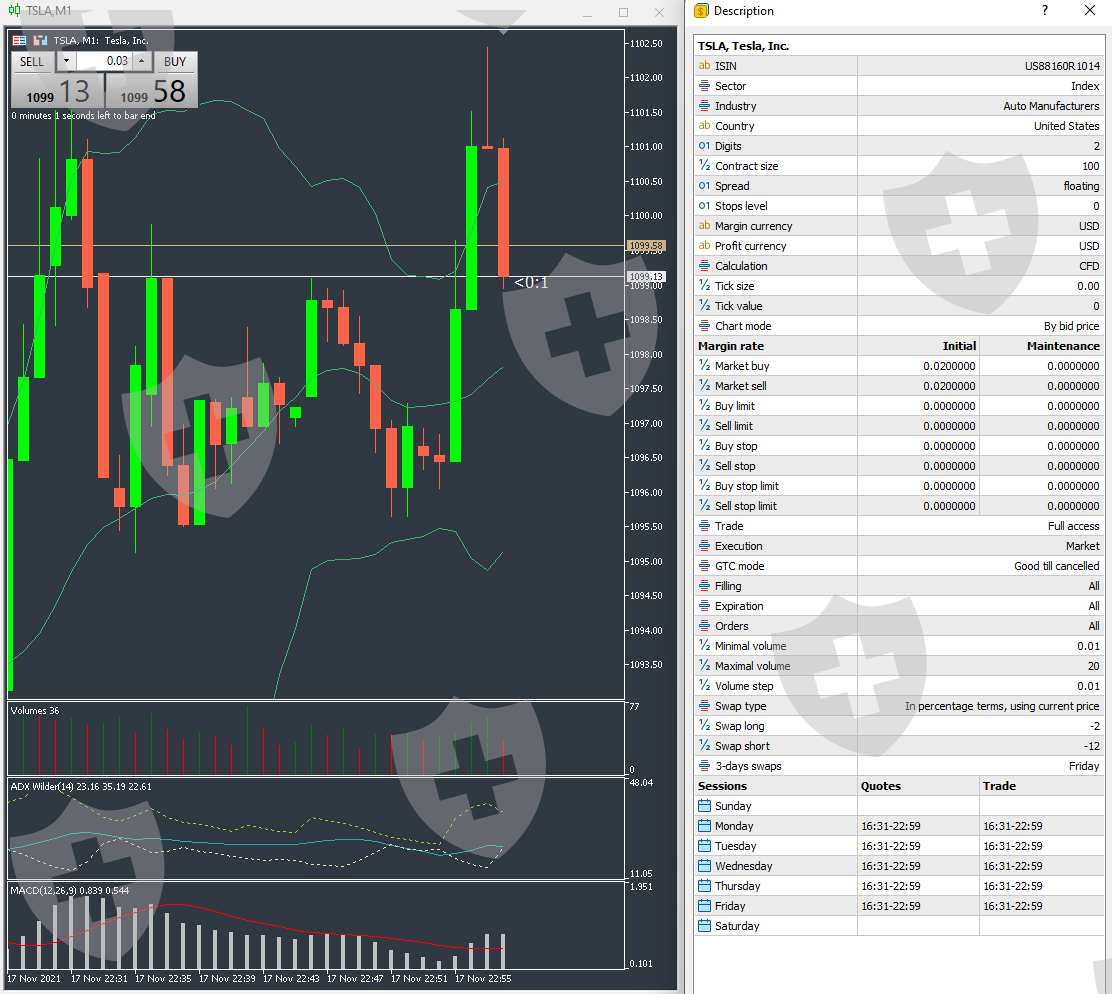The height and width of the screenshot is (994, 1112).
Task: Click the Swap short value -12
Action: click(1091, 746)
